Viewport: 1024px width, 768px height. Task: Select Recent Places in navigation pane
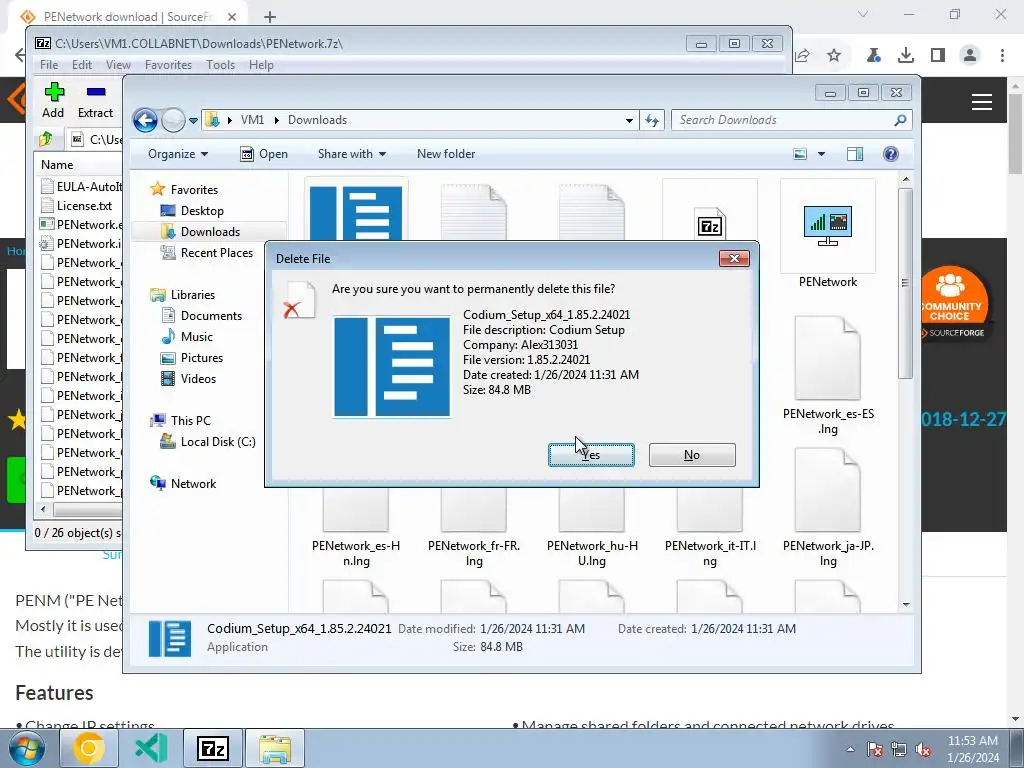[216, 253]
